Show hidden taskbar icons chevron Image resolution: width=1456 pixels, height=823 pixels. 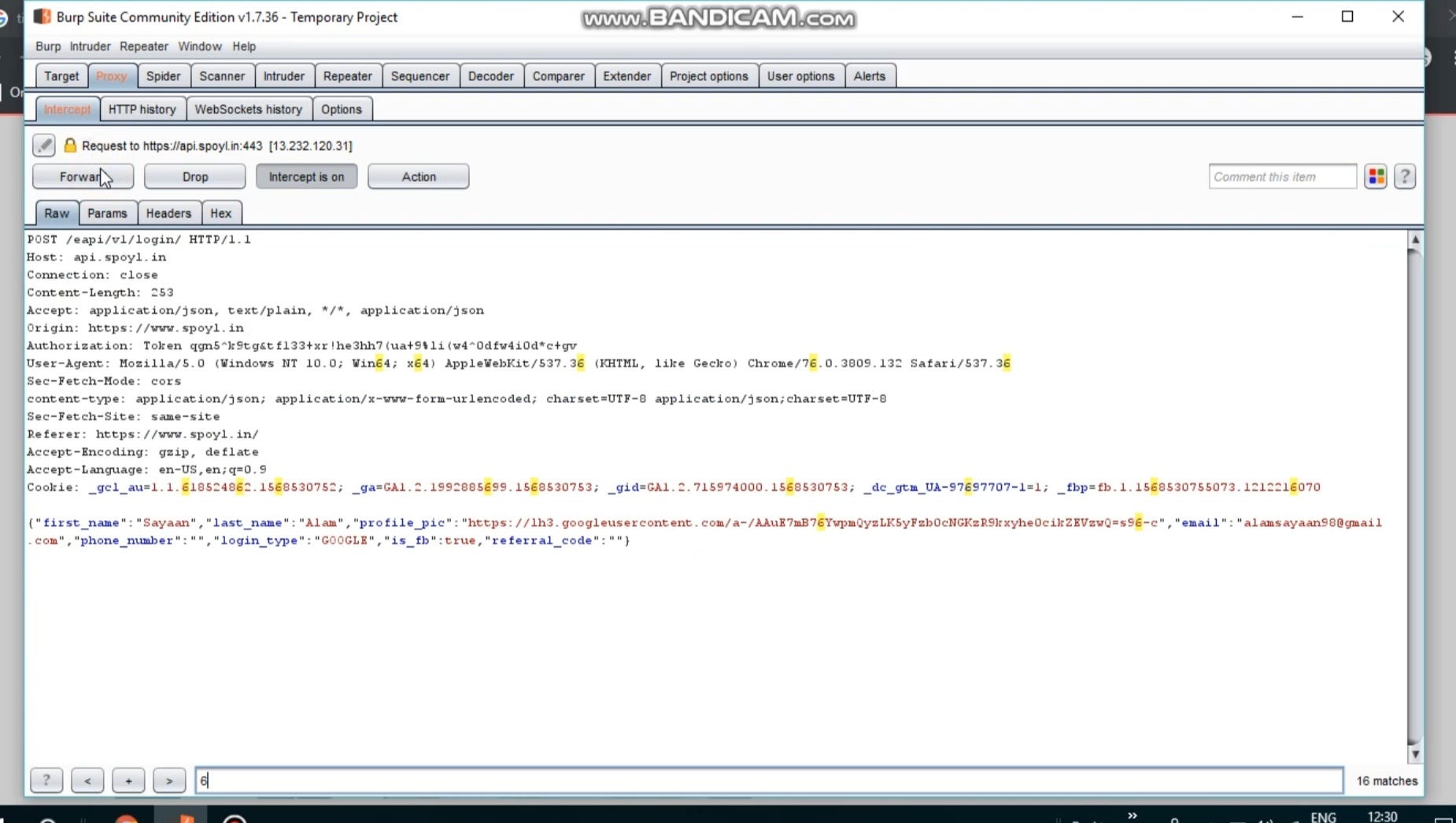[1132, 816]
